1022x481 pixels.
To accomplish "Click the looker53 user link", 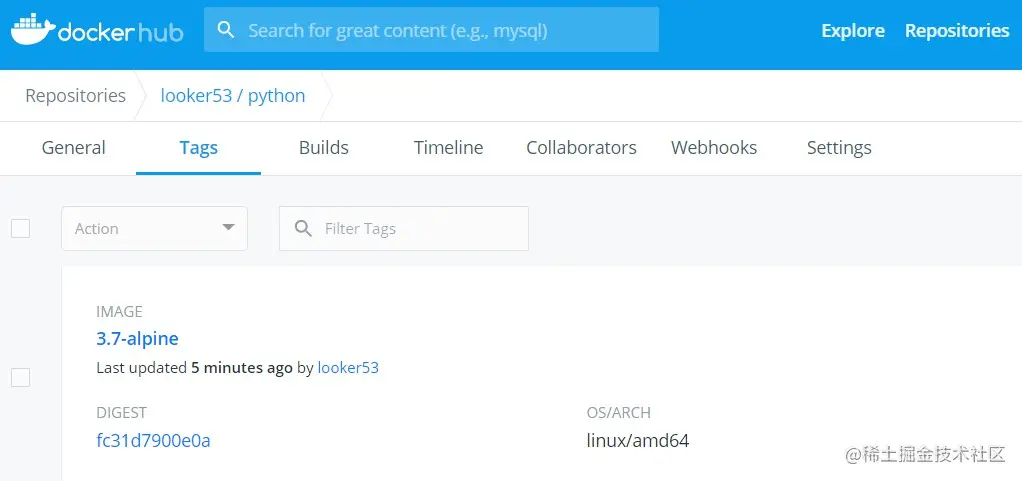I will pos(348,368).
